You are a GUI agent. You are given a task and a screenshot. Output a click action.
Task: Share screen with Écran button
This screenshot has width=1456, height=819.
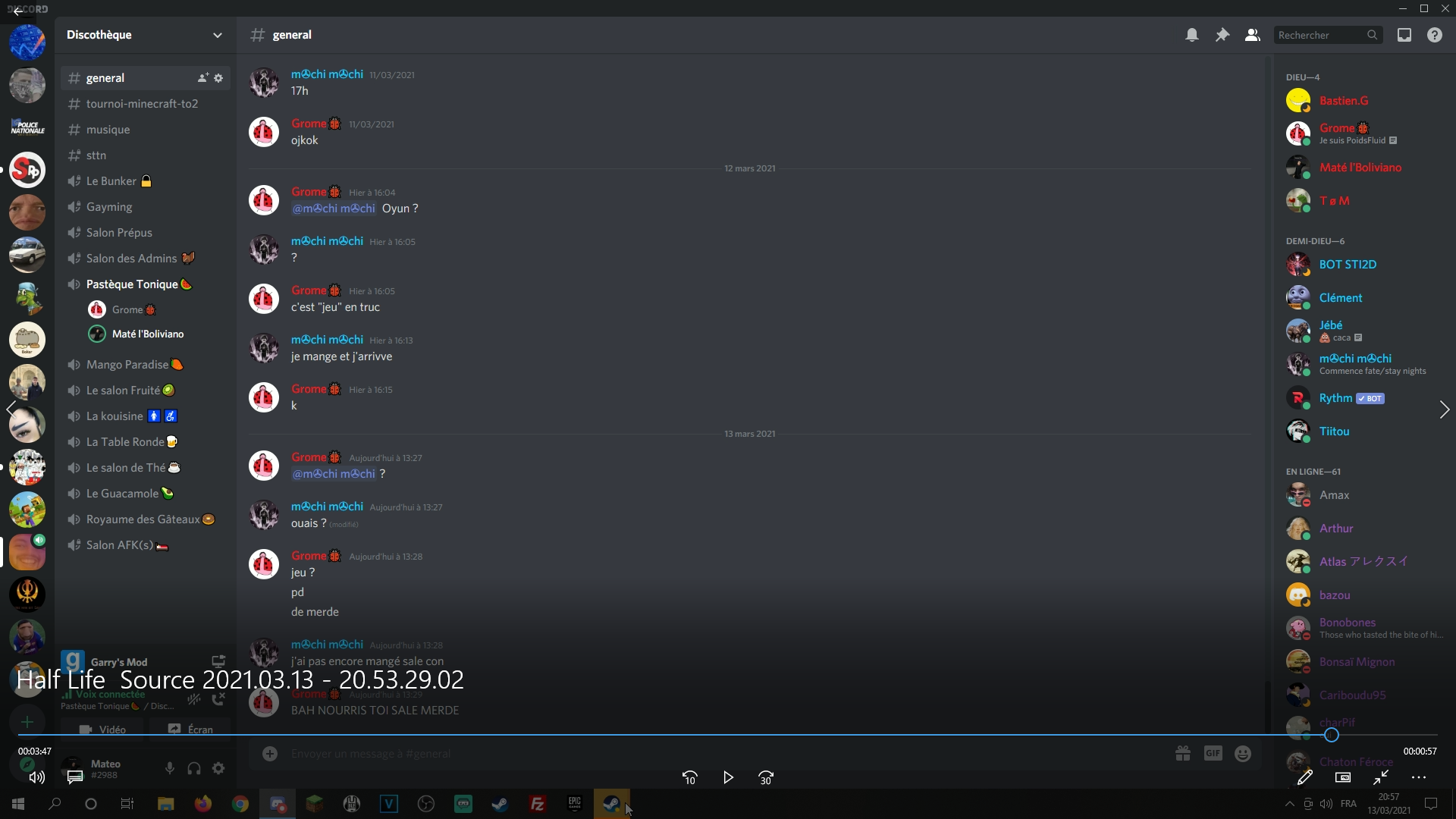pos(190,729)
